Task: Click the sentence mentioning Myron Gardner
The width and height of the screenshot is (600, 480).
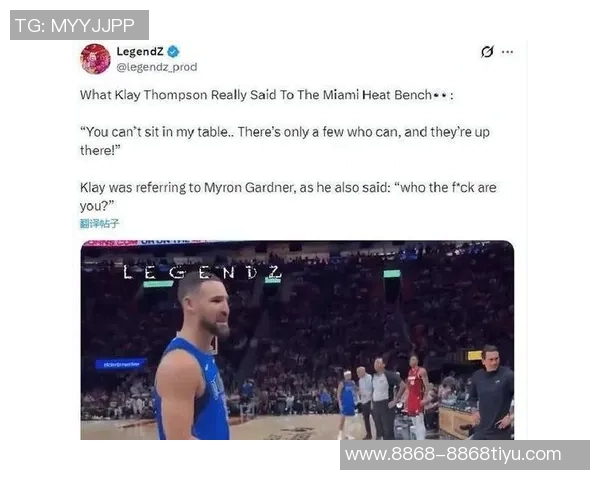Action: [x=288, y=196]
